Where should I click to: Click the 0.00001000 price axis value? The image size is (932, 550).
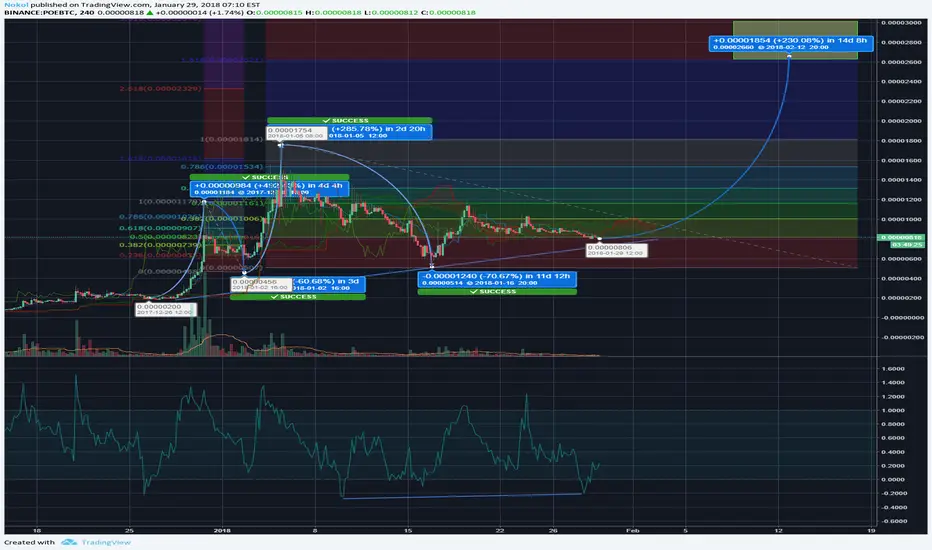pyautogui.click(x=902, y=219)
